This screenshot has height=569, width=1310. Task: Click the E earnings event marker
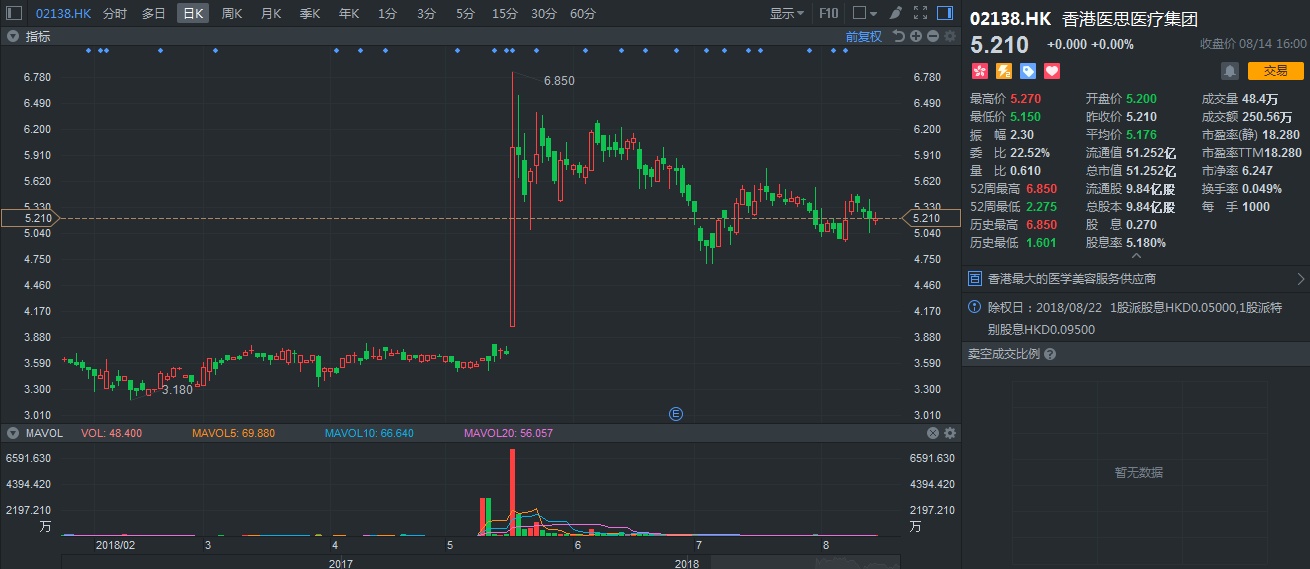675,413
